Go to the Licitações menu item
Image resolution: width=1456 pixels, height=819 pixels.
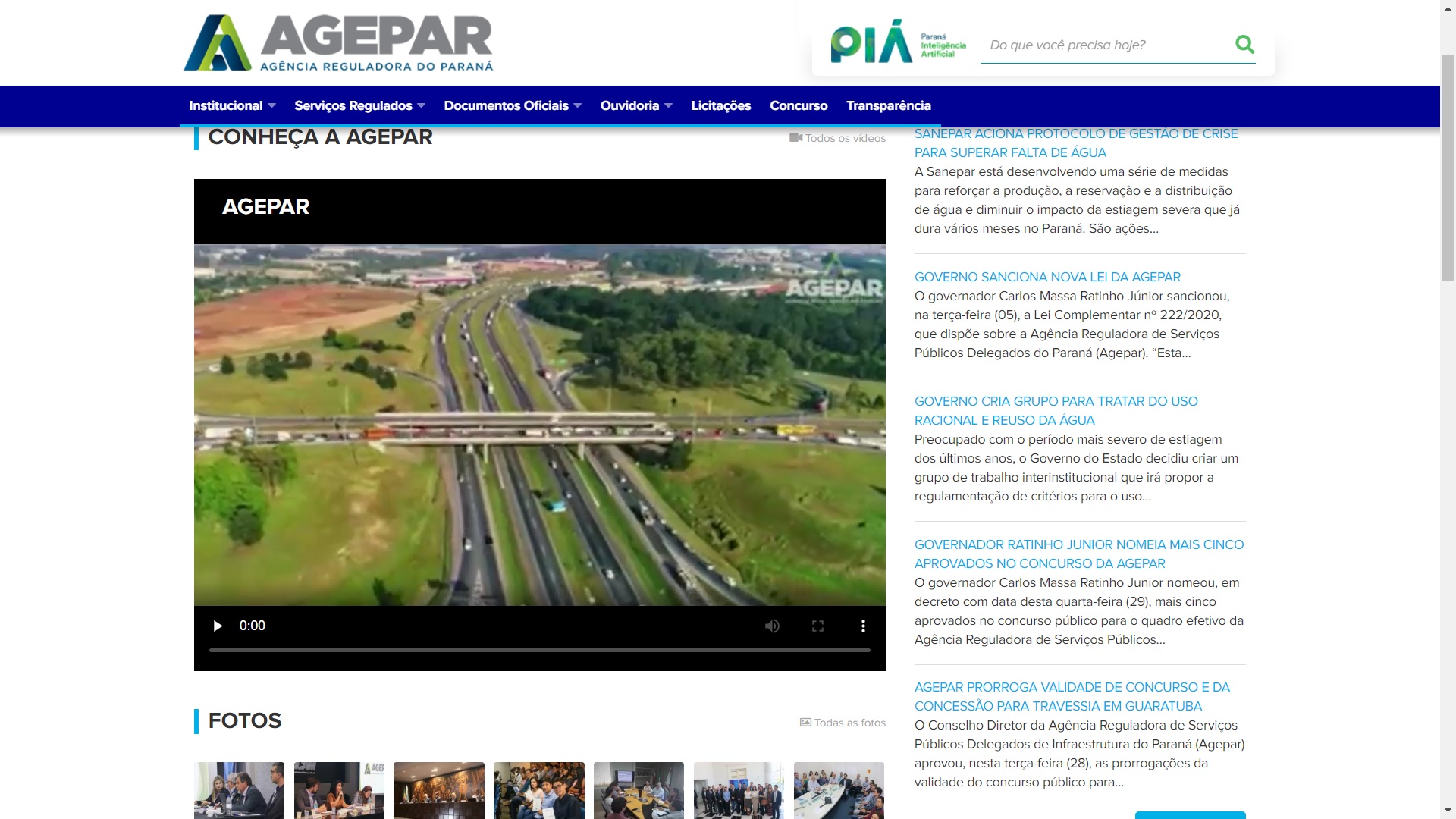click(720, 105)
